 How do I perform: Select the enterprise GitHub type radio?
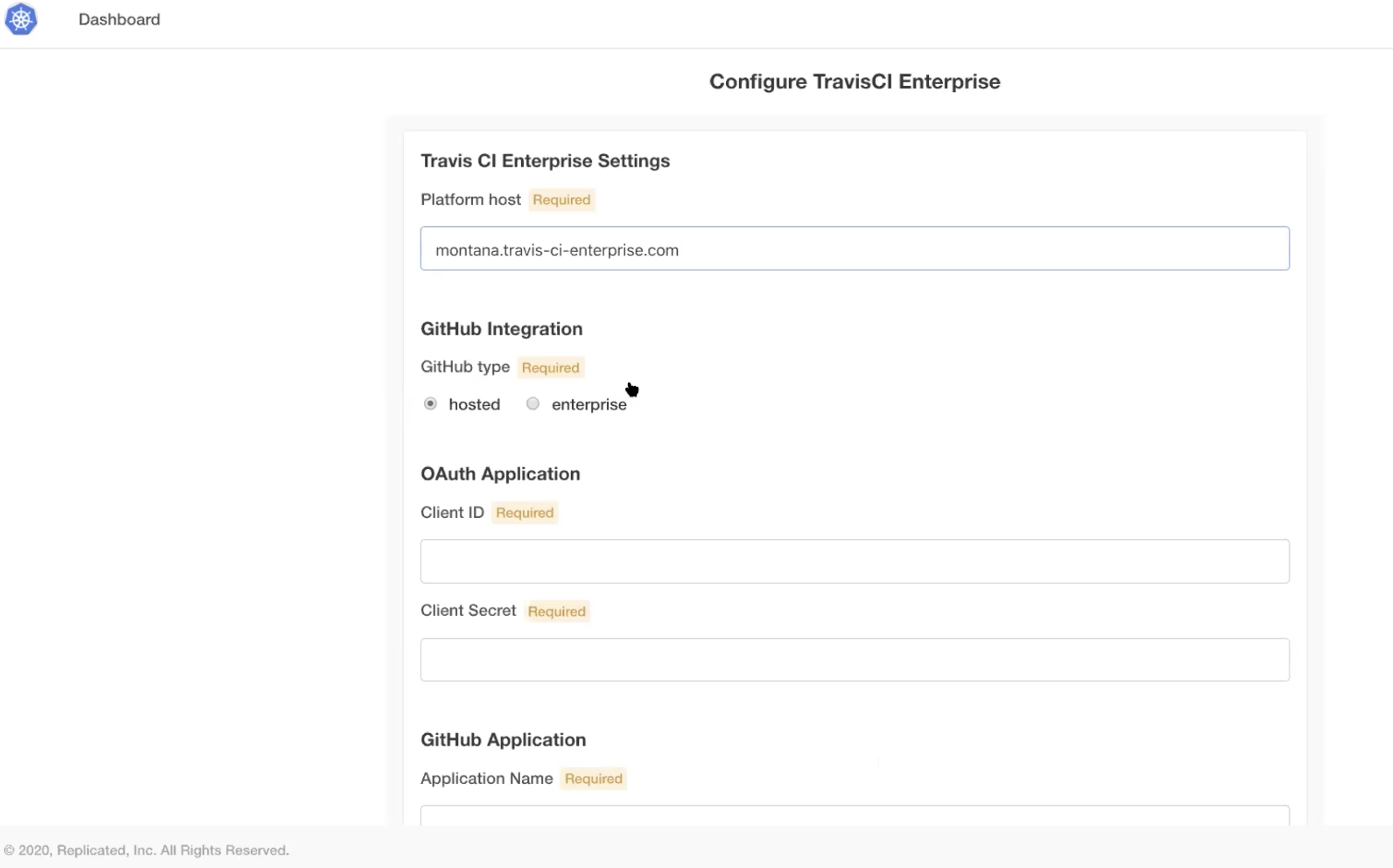(533, 403)
